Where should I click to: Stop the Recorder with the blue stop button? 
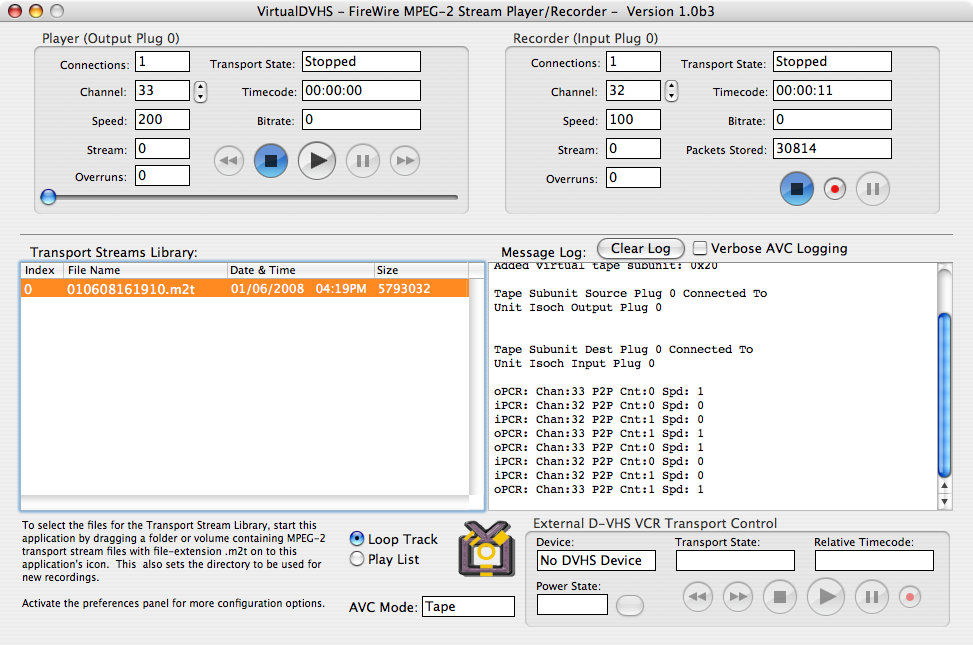point(797,189)
